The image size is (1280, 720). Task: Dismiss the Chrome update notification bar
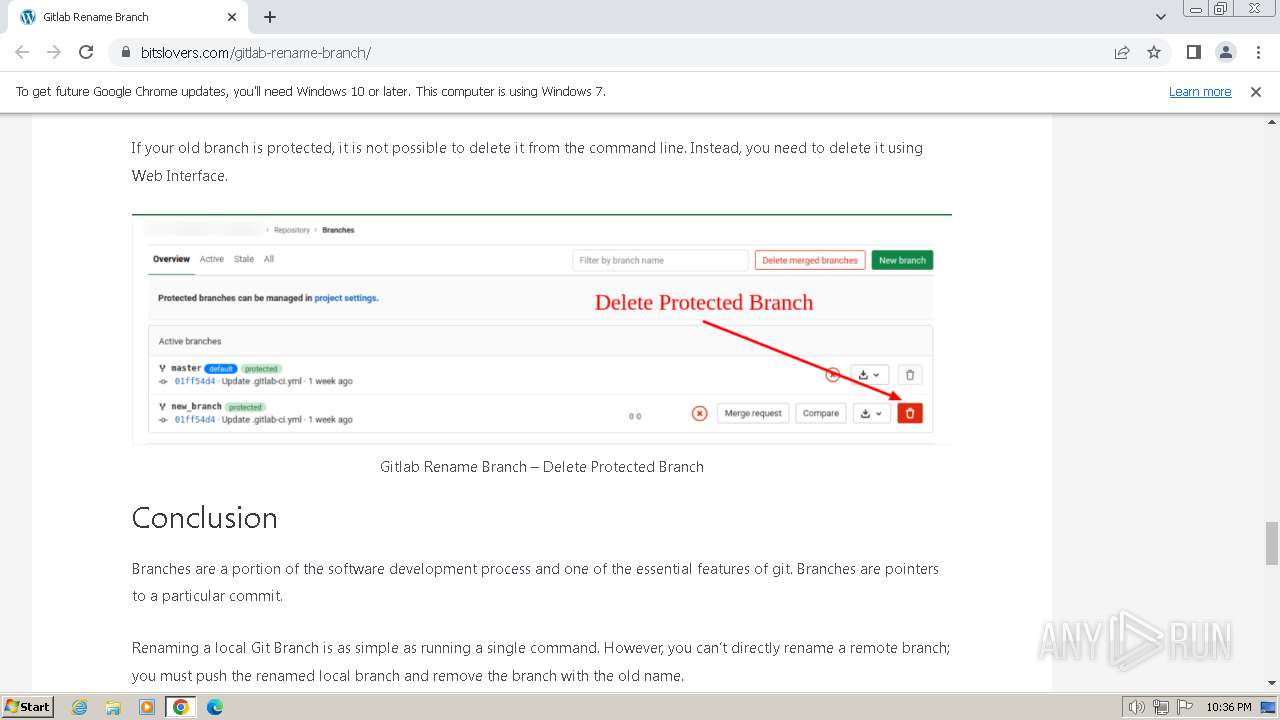coord(1256,91)
